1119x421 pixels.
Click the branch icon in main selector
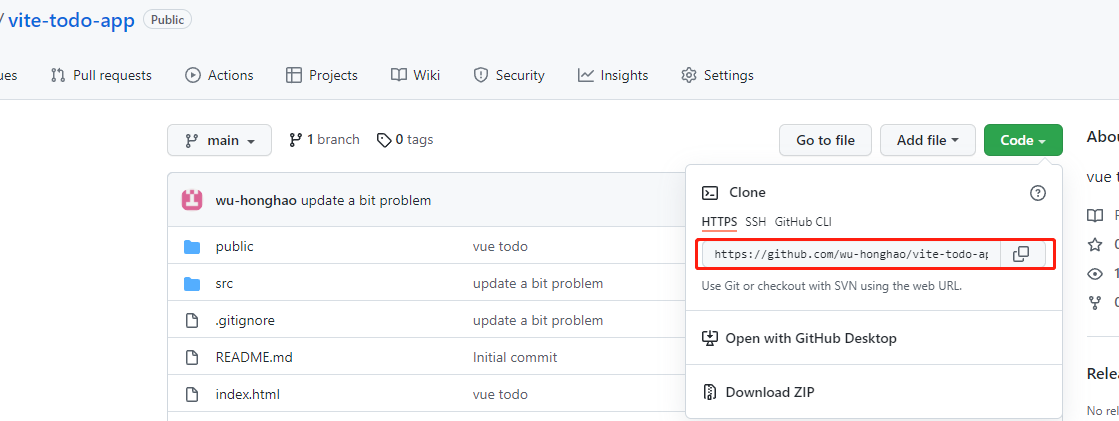(191, 141)
